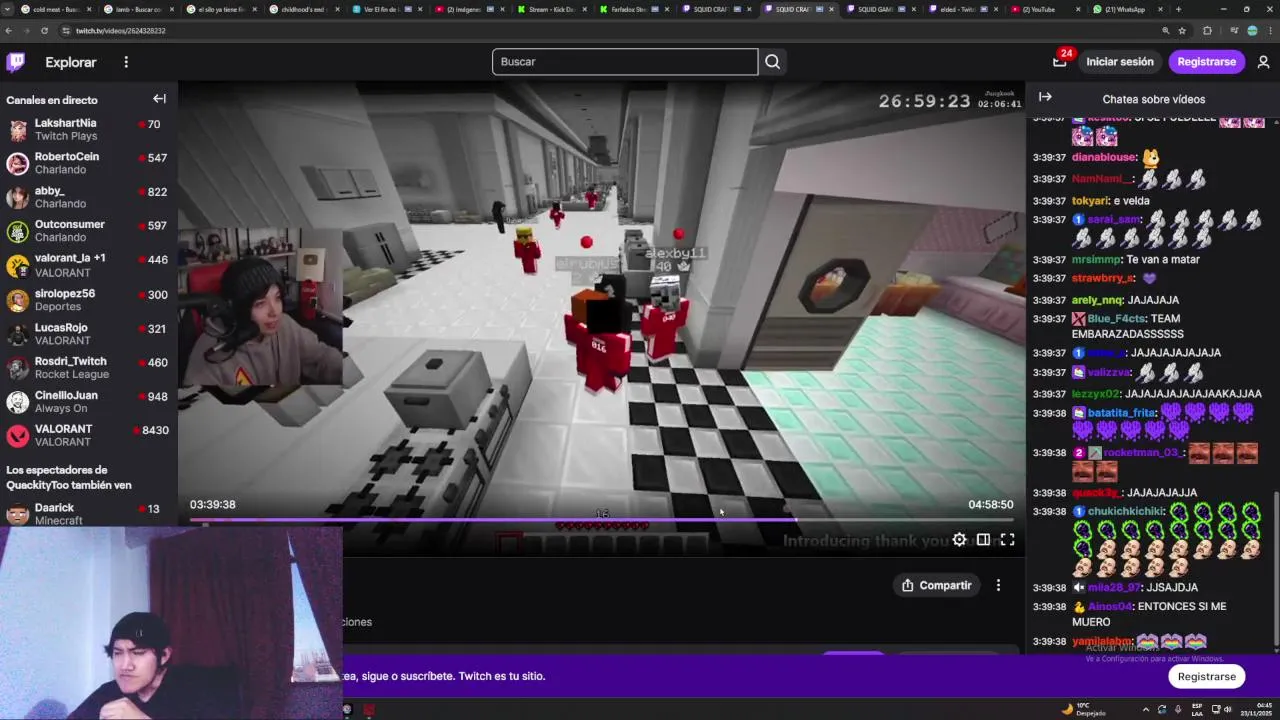Click the Compartir share button

pyautogui.click(x=937, y=585)
